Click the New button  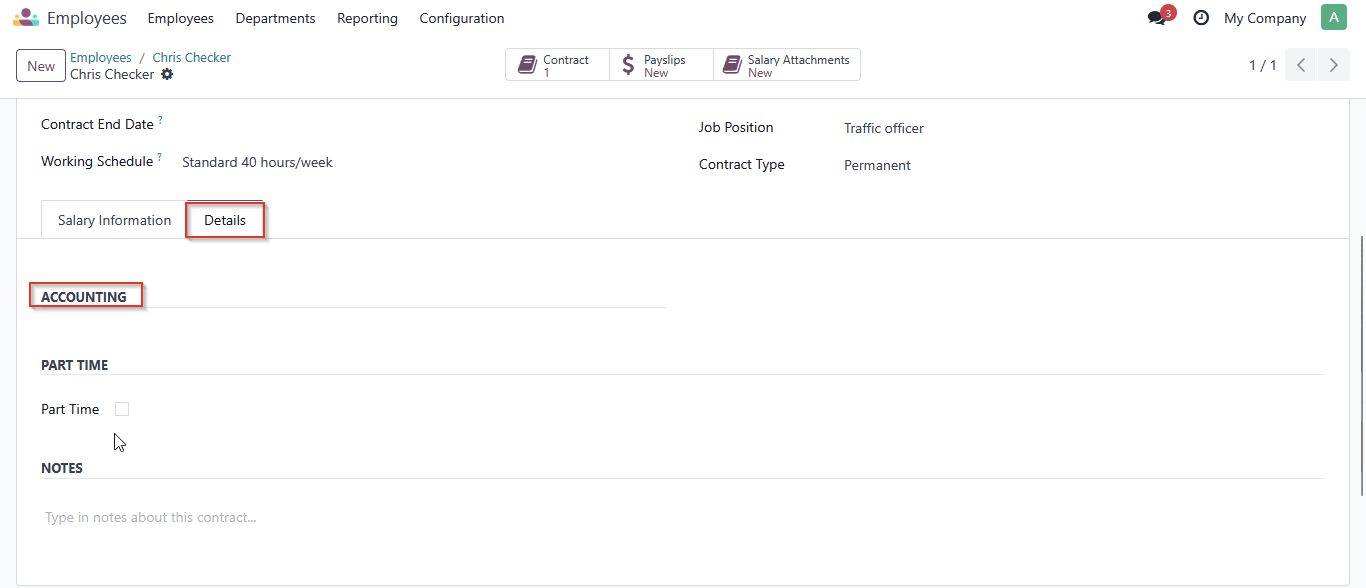[x=41, y=66]
